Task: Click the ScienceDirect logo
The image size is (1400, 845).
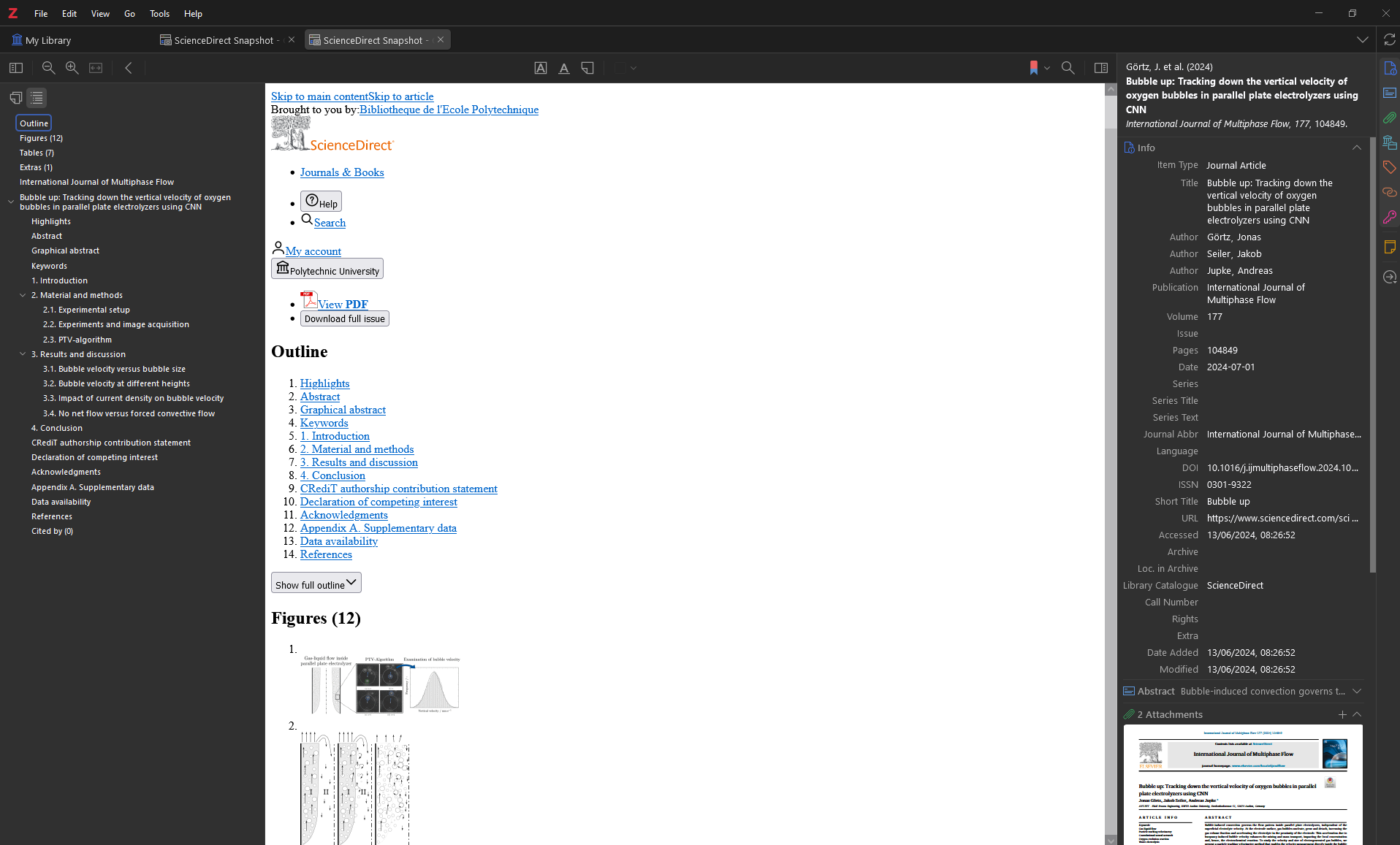Action: click(332, 134)
